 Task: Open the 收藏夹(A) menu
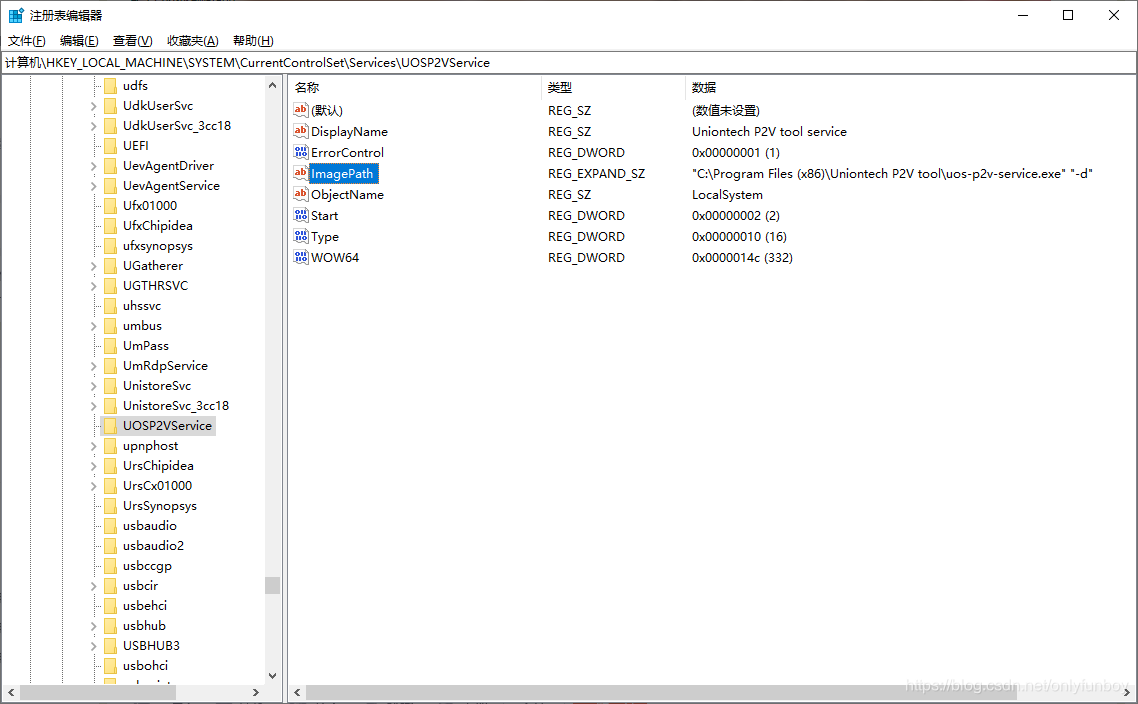[x=192, y=41]
